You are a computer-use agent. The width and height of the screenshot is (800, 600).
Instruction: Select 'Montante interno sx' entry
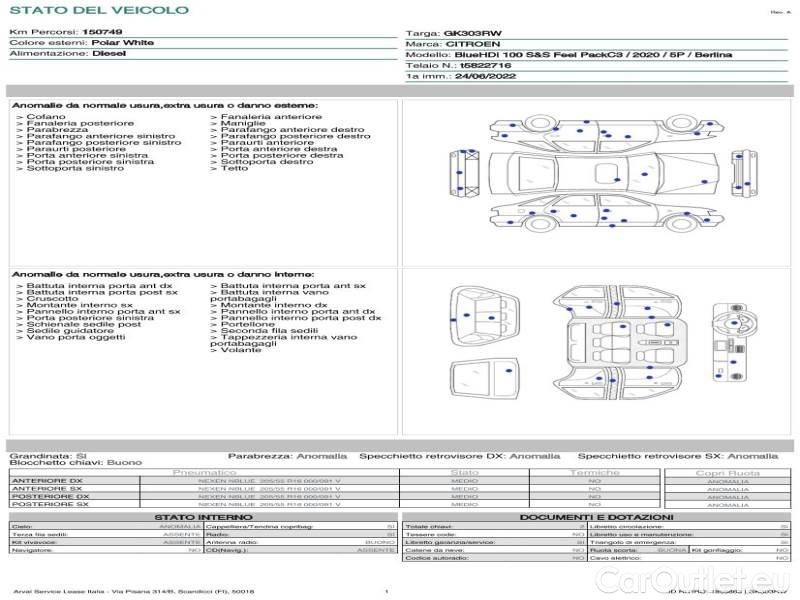80,305
